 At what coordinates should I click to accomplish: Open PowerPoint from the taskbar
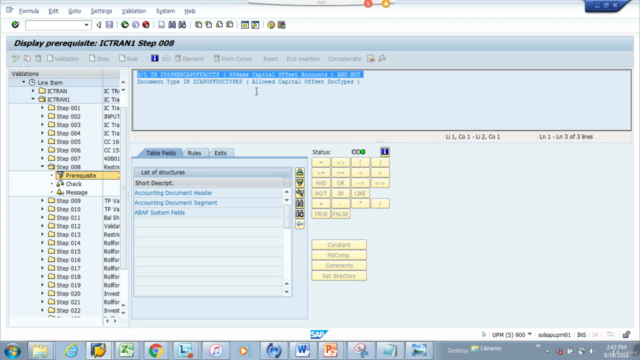[x=331, y=350]
